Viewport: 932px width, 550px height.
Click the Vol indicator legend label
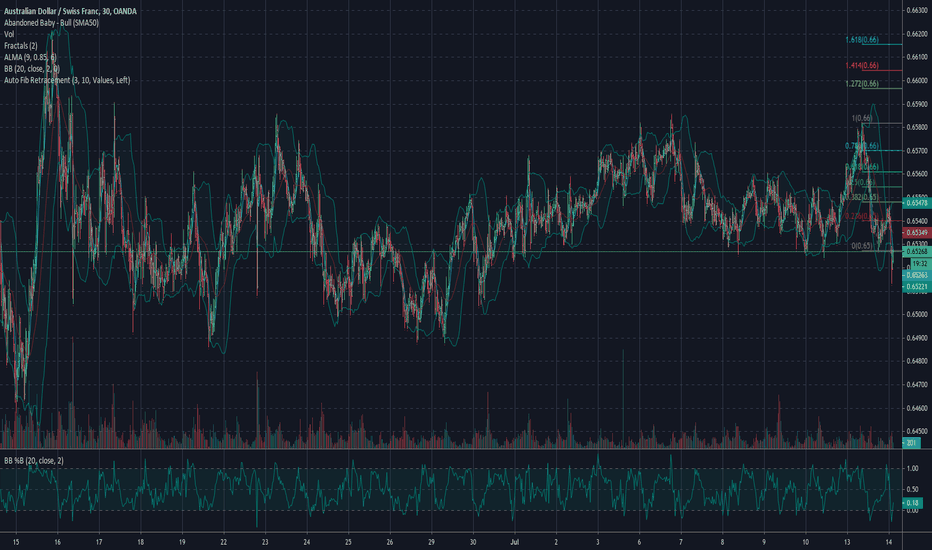point(9,34)
